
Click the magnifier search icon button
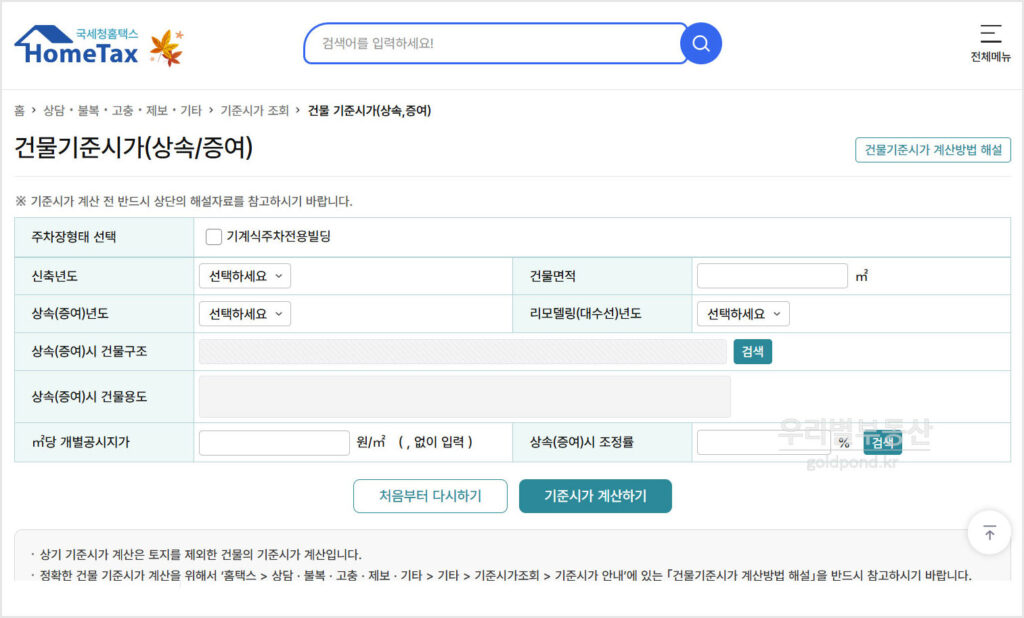pos(701,43)
